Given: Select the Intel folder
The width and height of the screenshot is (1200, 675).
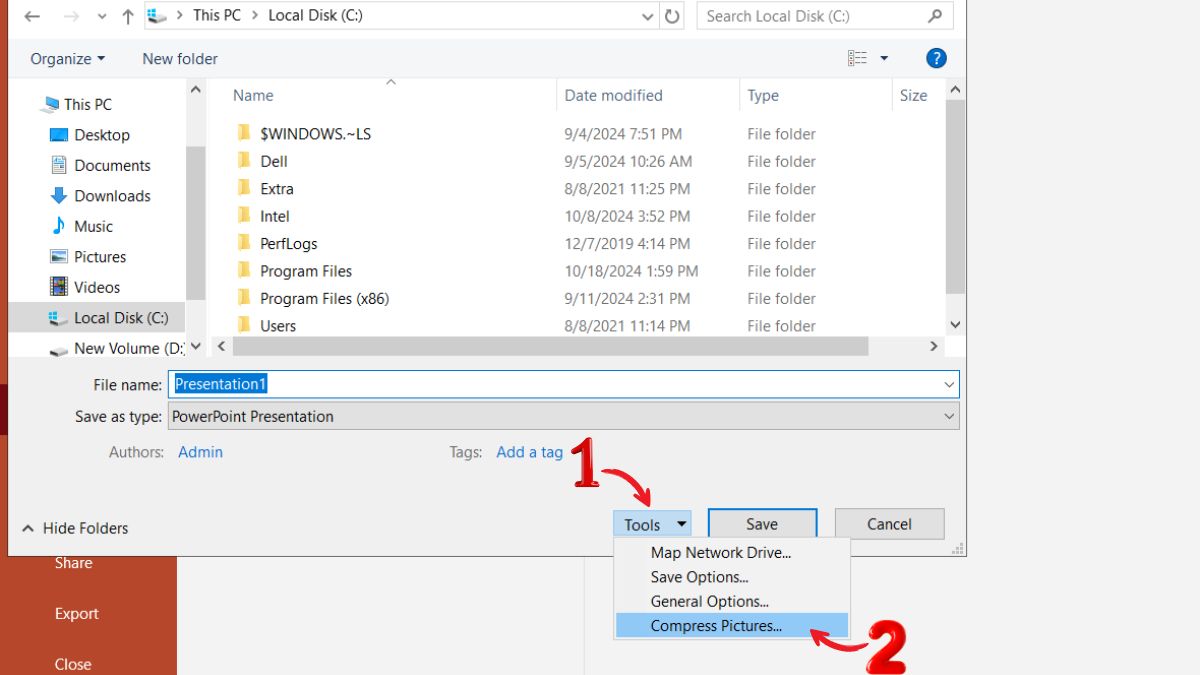Looking at the screenshot, I should coord(275,216).
